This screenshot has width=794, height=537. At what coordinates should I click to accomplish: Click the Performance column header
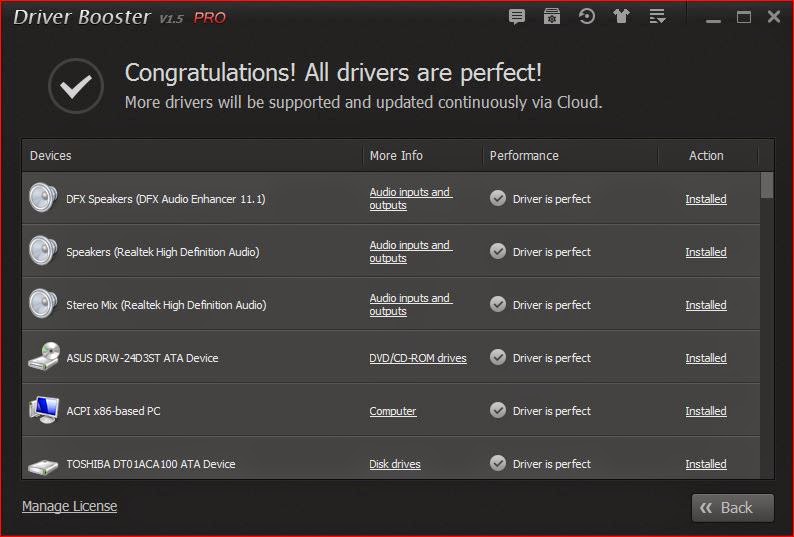524,156
